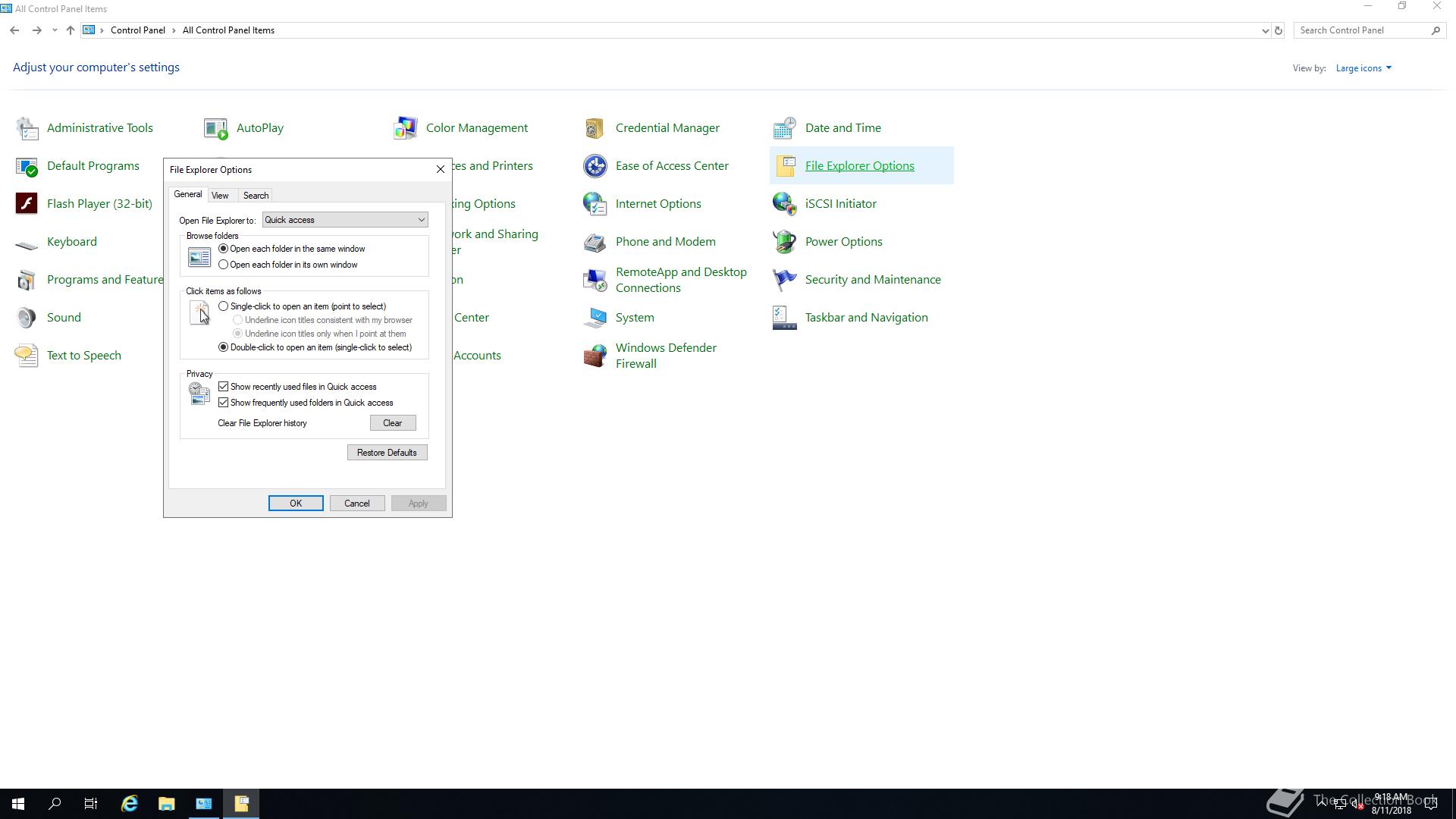Screen dimensions: 1456x819
Task: Open Task View on the taskbar
Action: coord(91,804)
